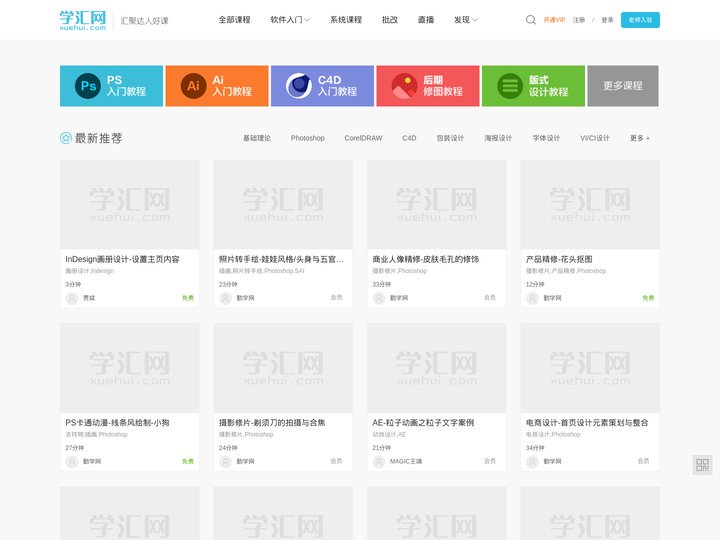This screenshot has height=540, width=720.
Task: Open 全部课程 in the navigation
Action: [234, 20]
